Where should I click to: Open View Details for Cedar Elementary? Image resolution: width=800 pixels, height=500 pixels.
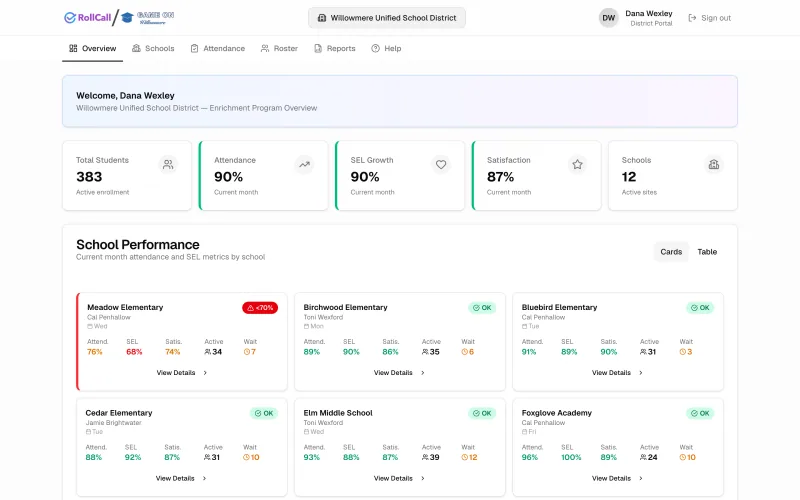(181, 479)
